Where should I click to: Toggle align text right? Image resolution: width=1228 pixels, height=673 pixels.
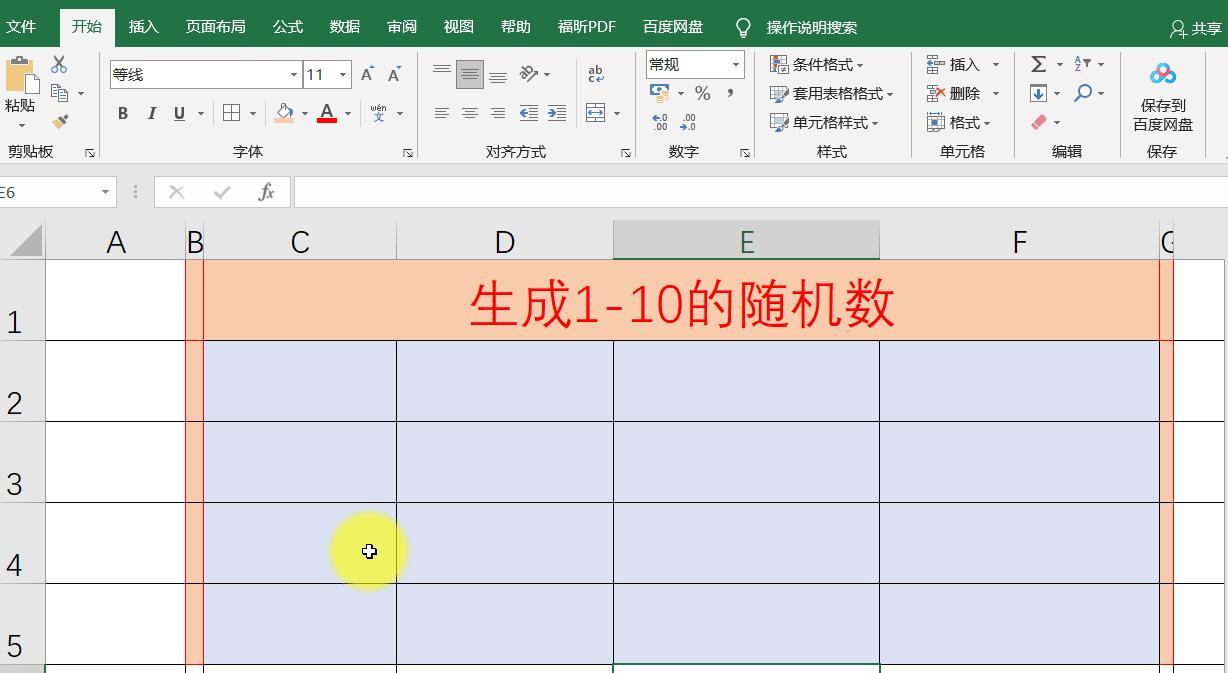498,113
